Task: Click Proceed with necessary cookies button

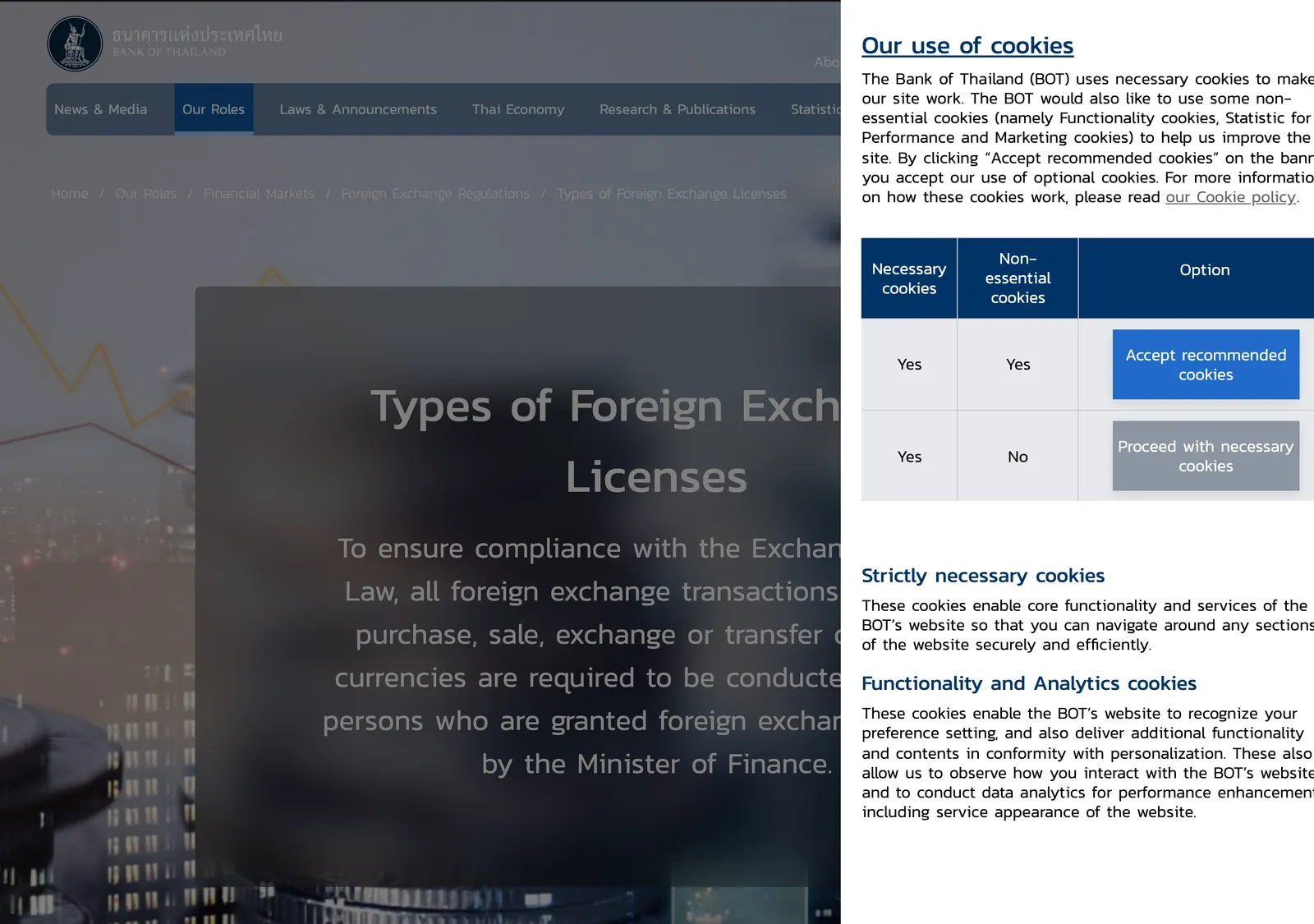Action: pyautogui.click(x=1206, y=456)
